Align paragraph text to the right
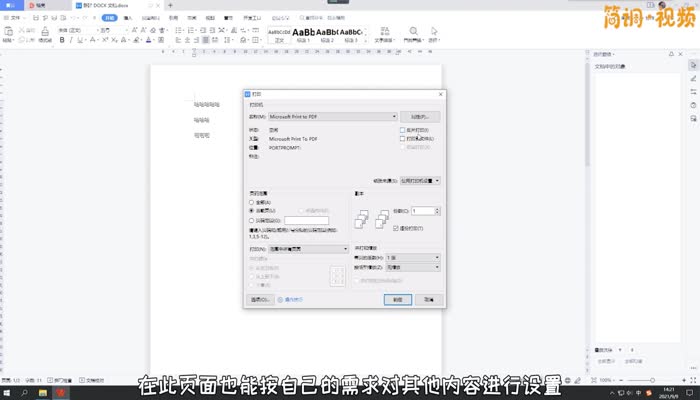This screenshot has height=400, width=700. [x=196, y=40]
